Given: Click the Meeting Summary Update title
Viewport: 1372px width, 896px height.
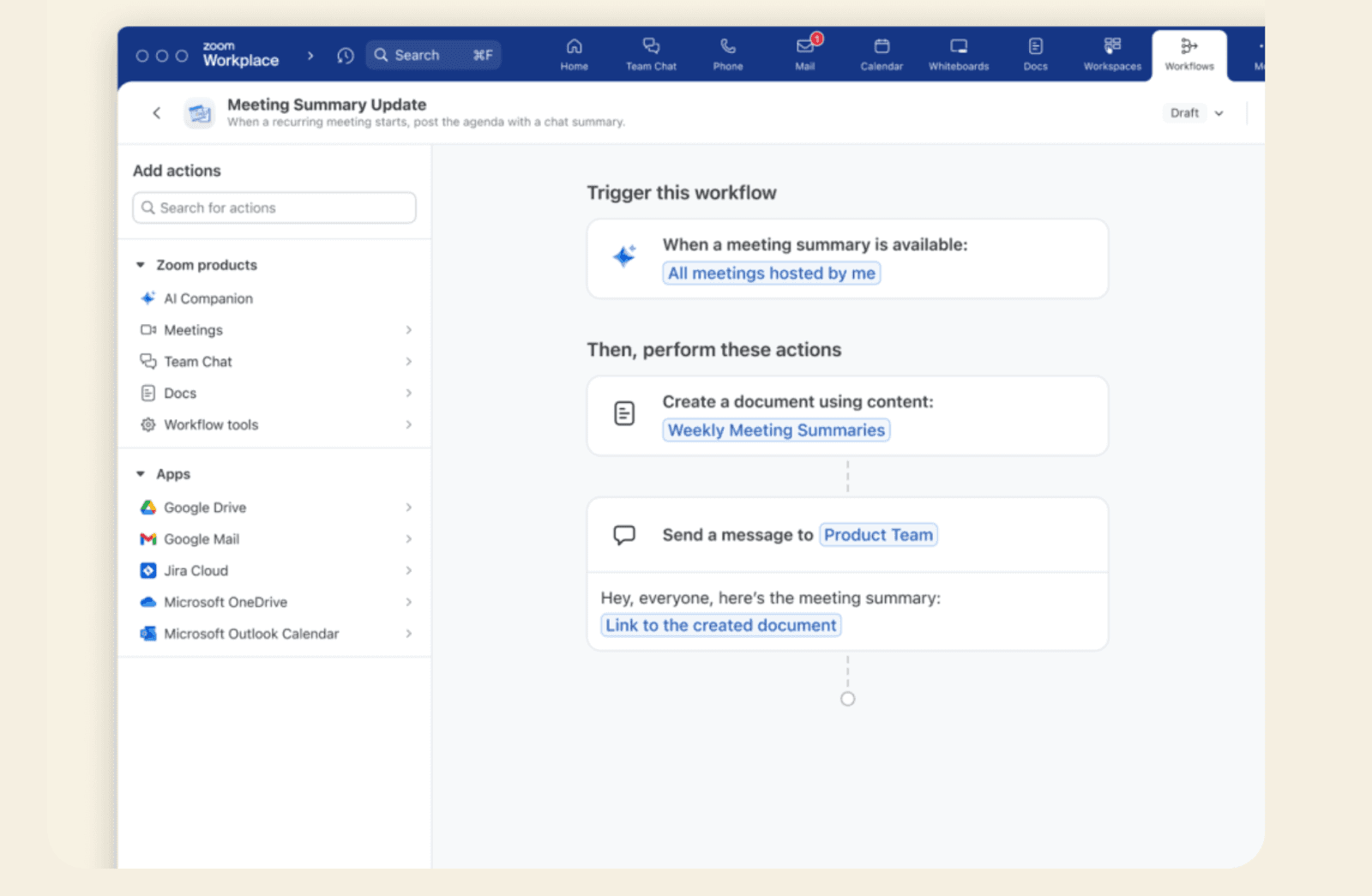Looking at the screenshot, I should point(327,105).
